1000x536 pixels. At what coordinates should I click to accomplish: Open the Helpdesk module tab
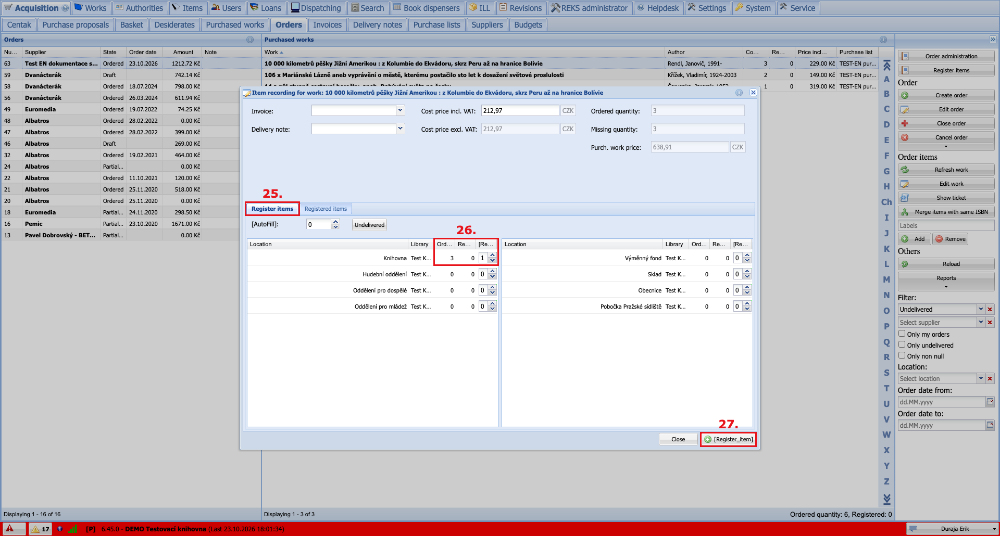(659, 8)
